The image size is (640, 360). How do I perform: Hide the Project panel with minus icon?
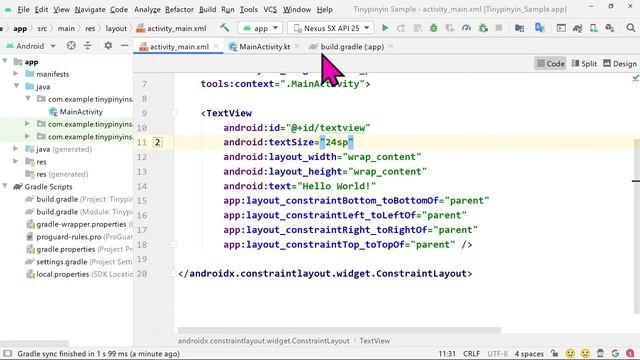[x=124, y=46]
